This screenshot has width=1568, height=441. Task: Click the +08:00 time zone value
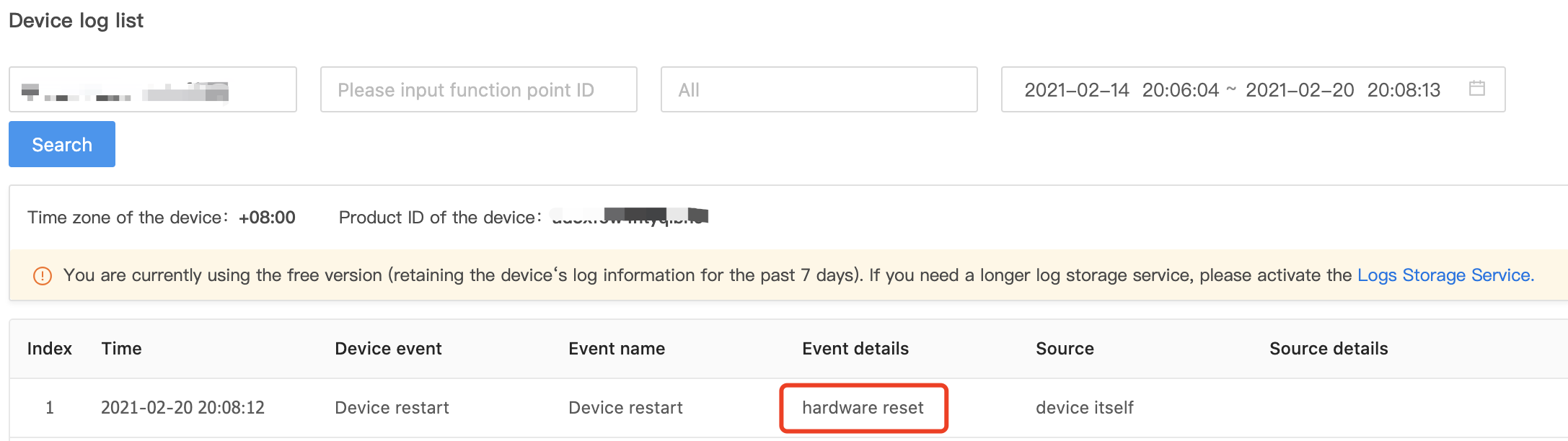pos(267,218)
